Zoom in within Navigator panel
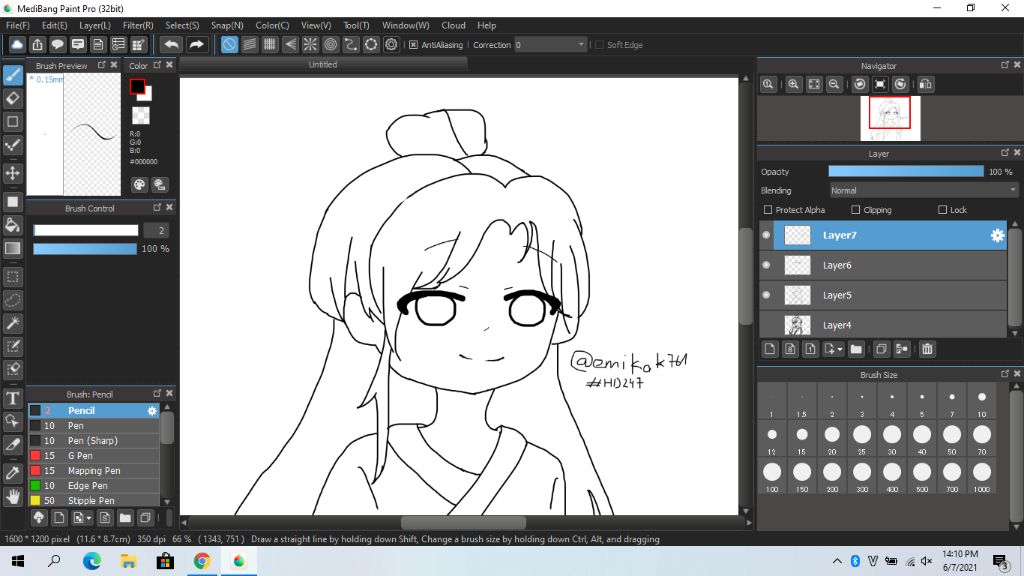 click(x=793, y=84)
